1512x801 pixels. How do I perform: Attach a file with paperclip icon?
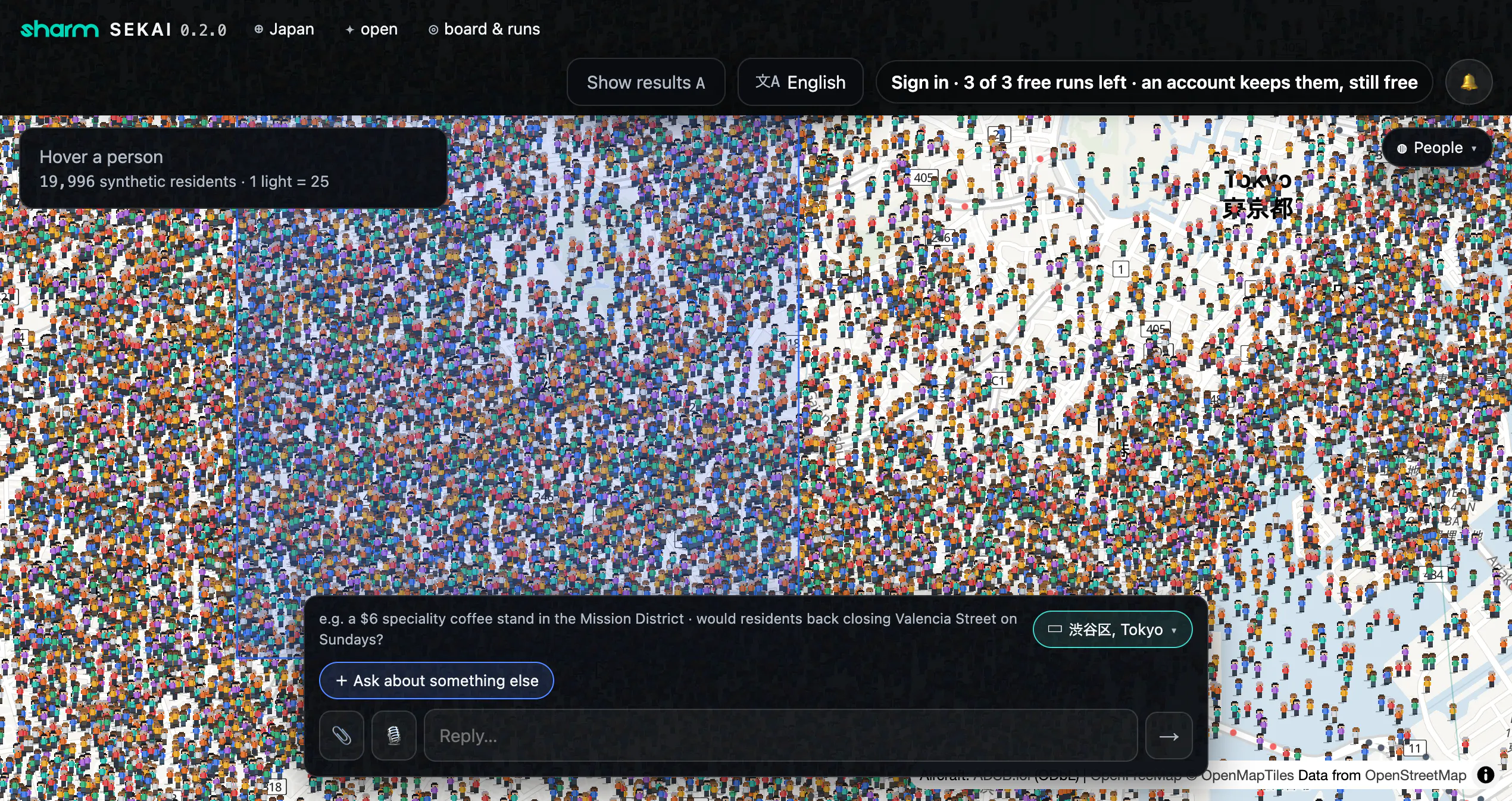pos(342,736)
